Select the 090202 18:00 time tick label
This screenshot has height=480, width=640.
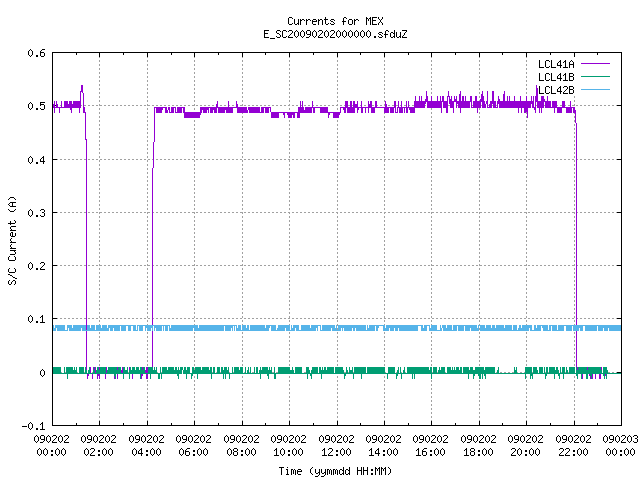coord(478,445)
